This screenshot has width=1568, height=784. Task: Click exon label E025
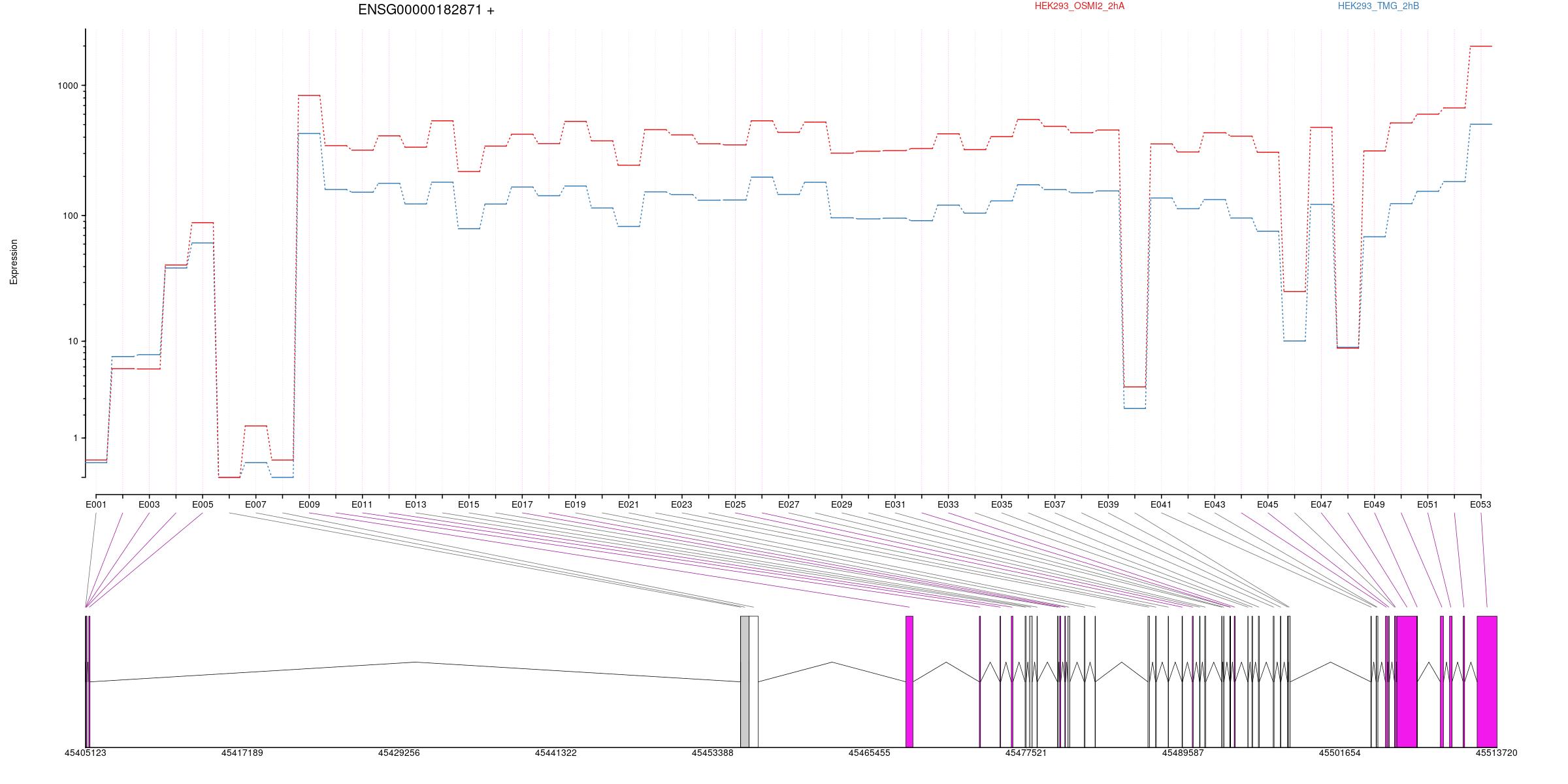coord(735,504)
